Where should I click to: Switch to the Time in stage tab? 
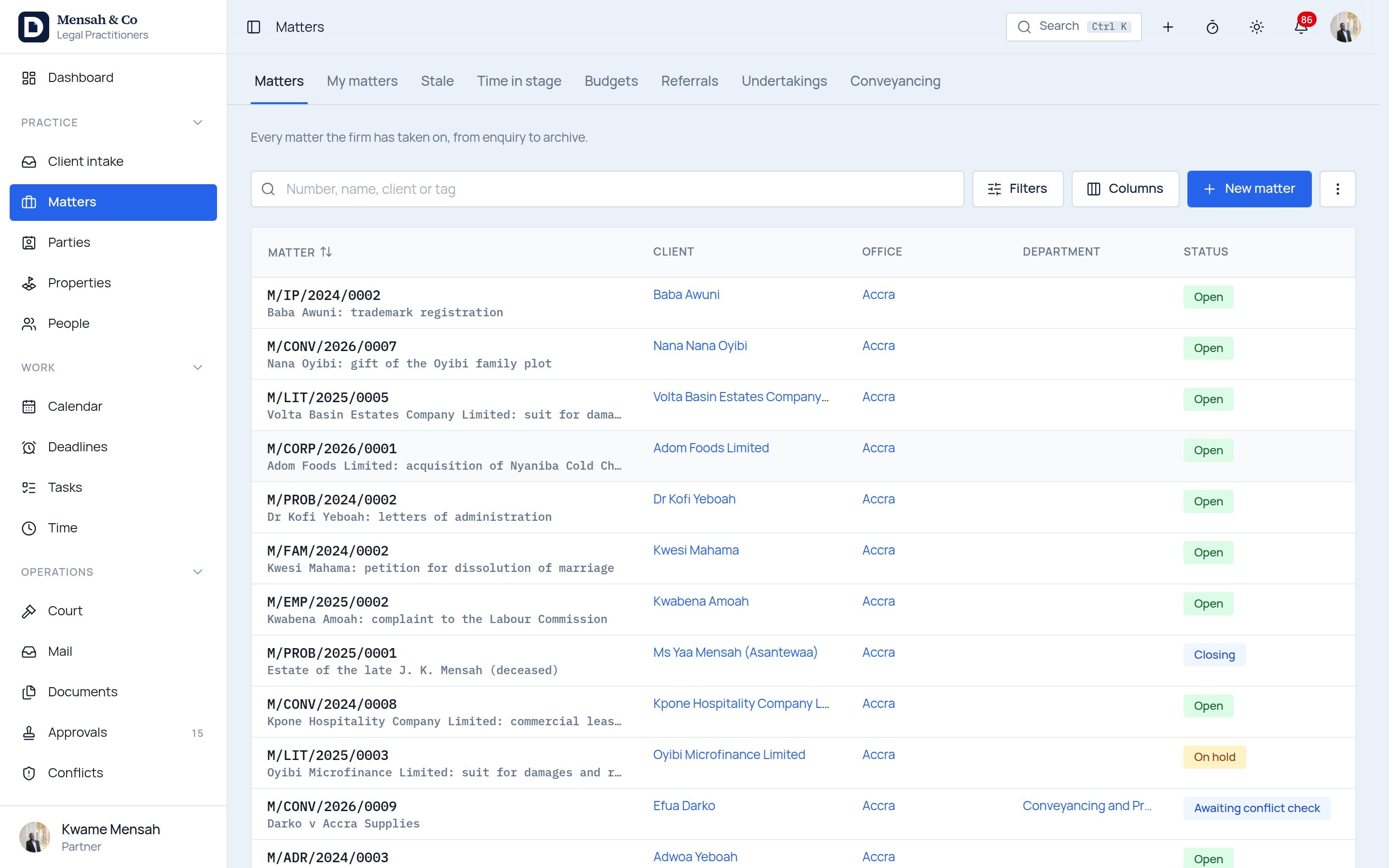tap(519, 81)
